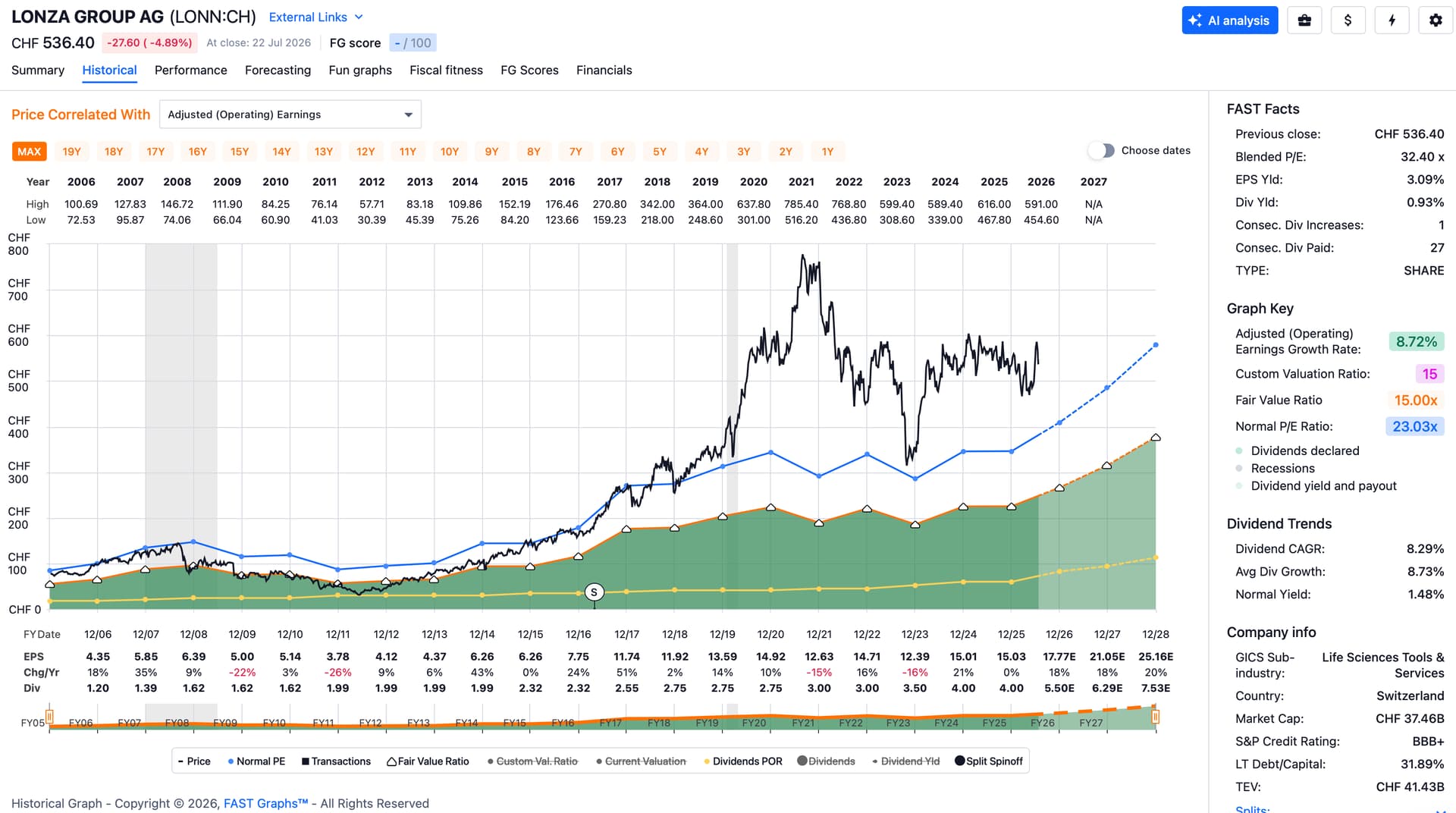This screenshot has width=1456, height=813.
Task: Go to the Forecasting tab
Action: point(278,71)
